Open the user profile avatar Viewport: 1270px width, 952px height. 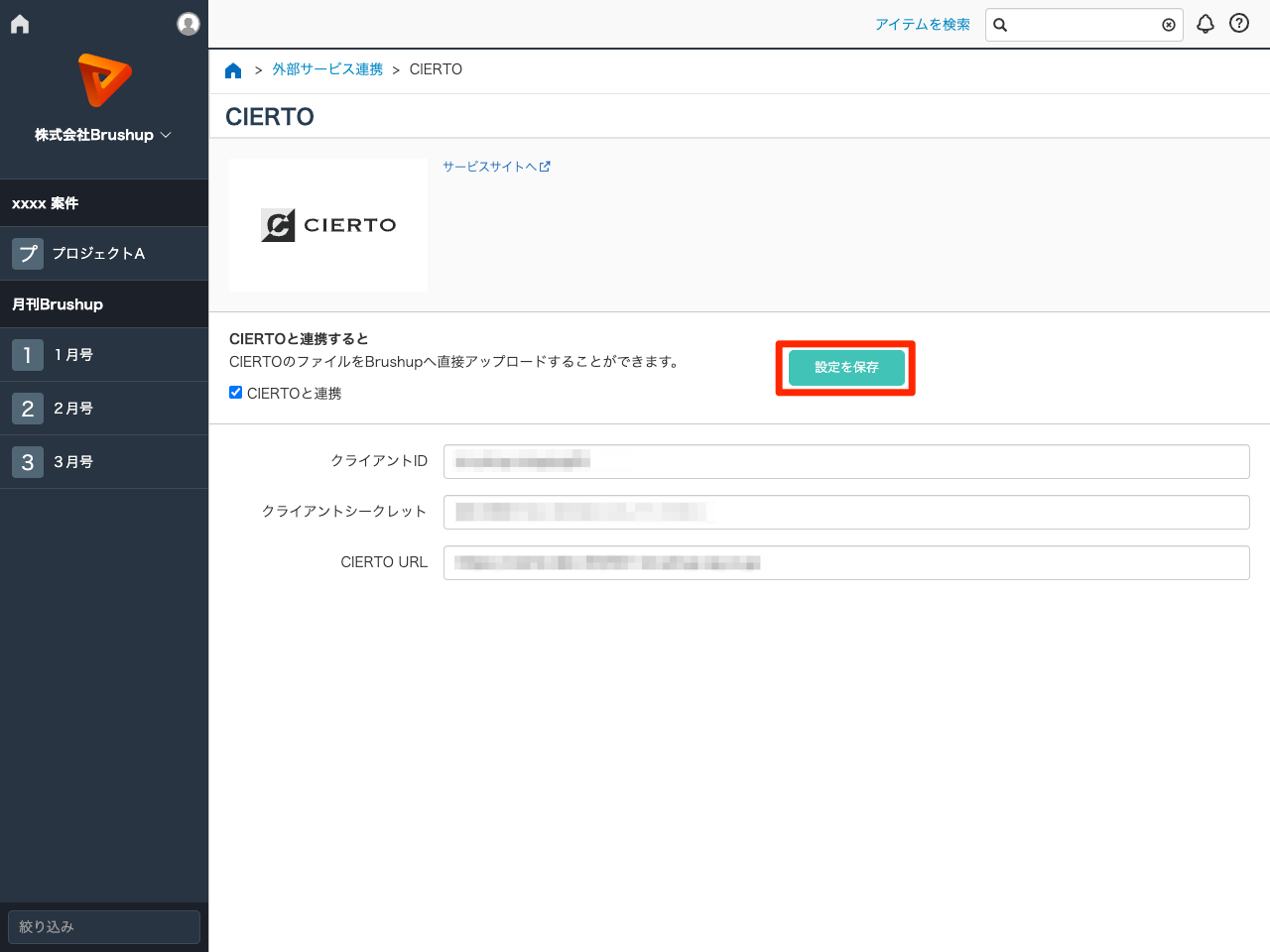coord(189,24)
